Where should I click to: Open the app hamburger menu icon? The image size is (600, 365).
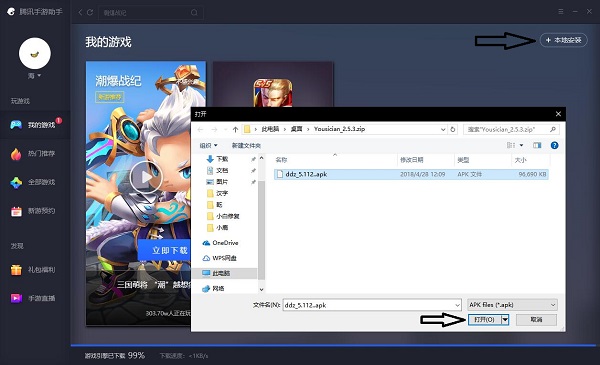[x=561, y=11]
